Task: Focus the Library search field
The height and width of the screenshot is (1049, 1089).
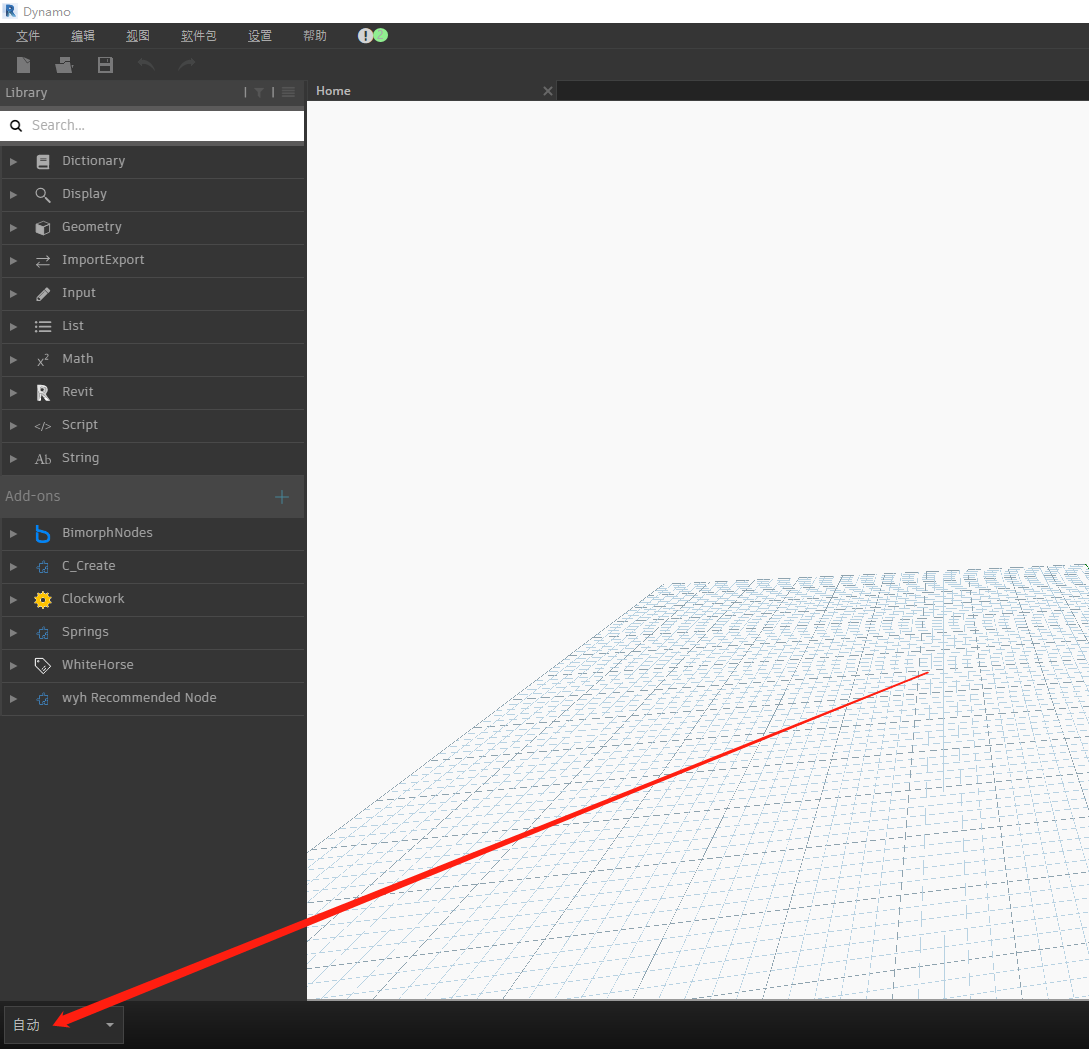Action: click(x=152, y=126)
